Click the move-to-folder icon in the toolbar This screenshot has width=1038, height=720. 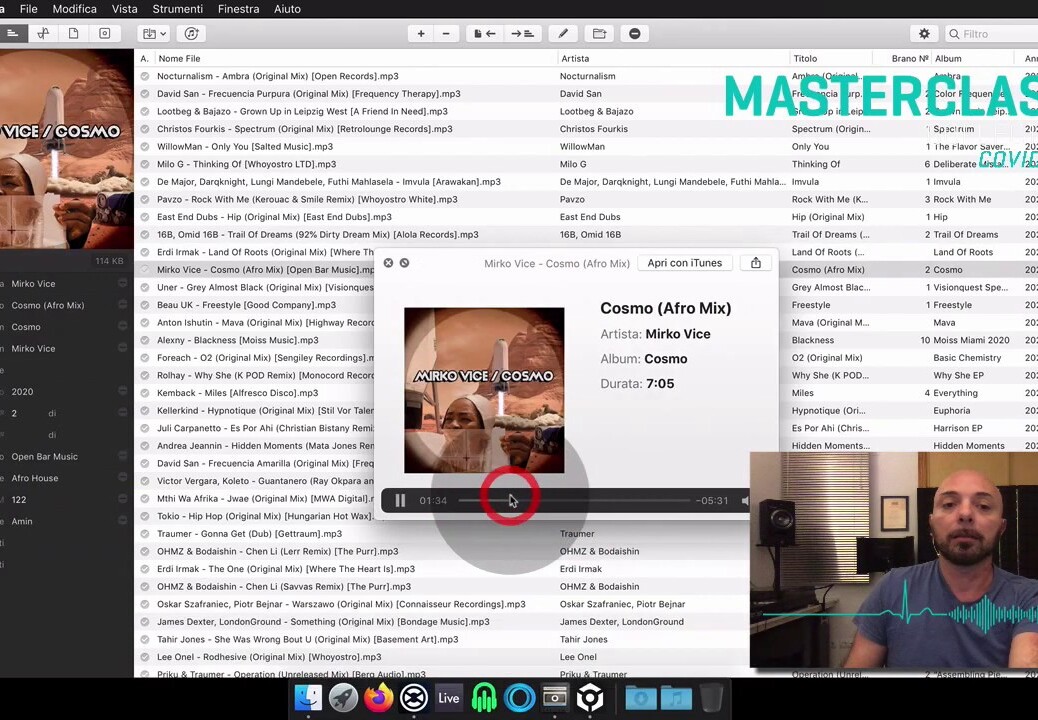click(x=599, y=33)
